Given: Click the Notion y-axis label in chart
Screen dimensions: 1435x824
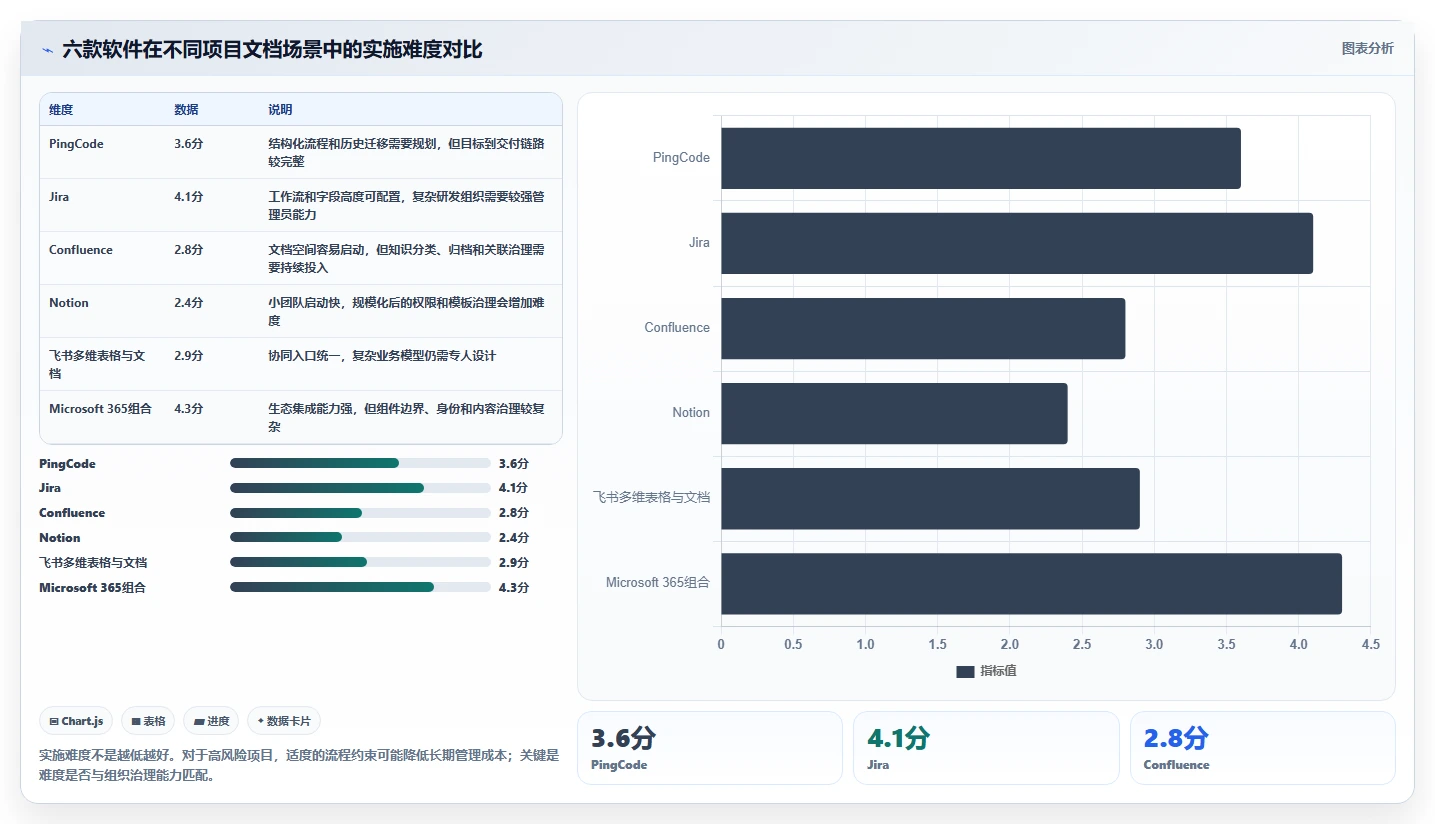Looking at the screenshot, I should coord(691,413).
